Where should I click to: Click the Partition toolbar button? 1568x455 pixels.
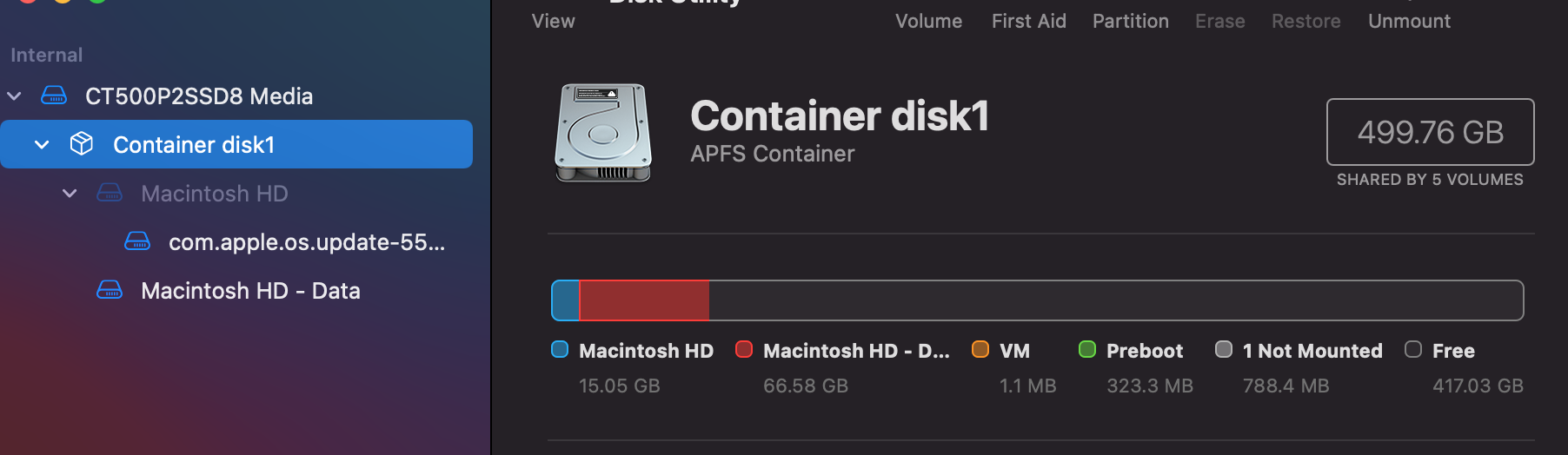(x=1130, y=21)
